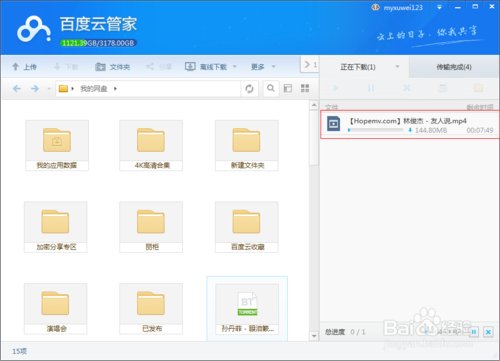Pause all downloads at the bottom right
Image resolution: width=500 pixels, height=361 pixels.
coord(474,332)
